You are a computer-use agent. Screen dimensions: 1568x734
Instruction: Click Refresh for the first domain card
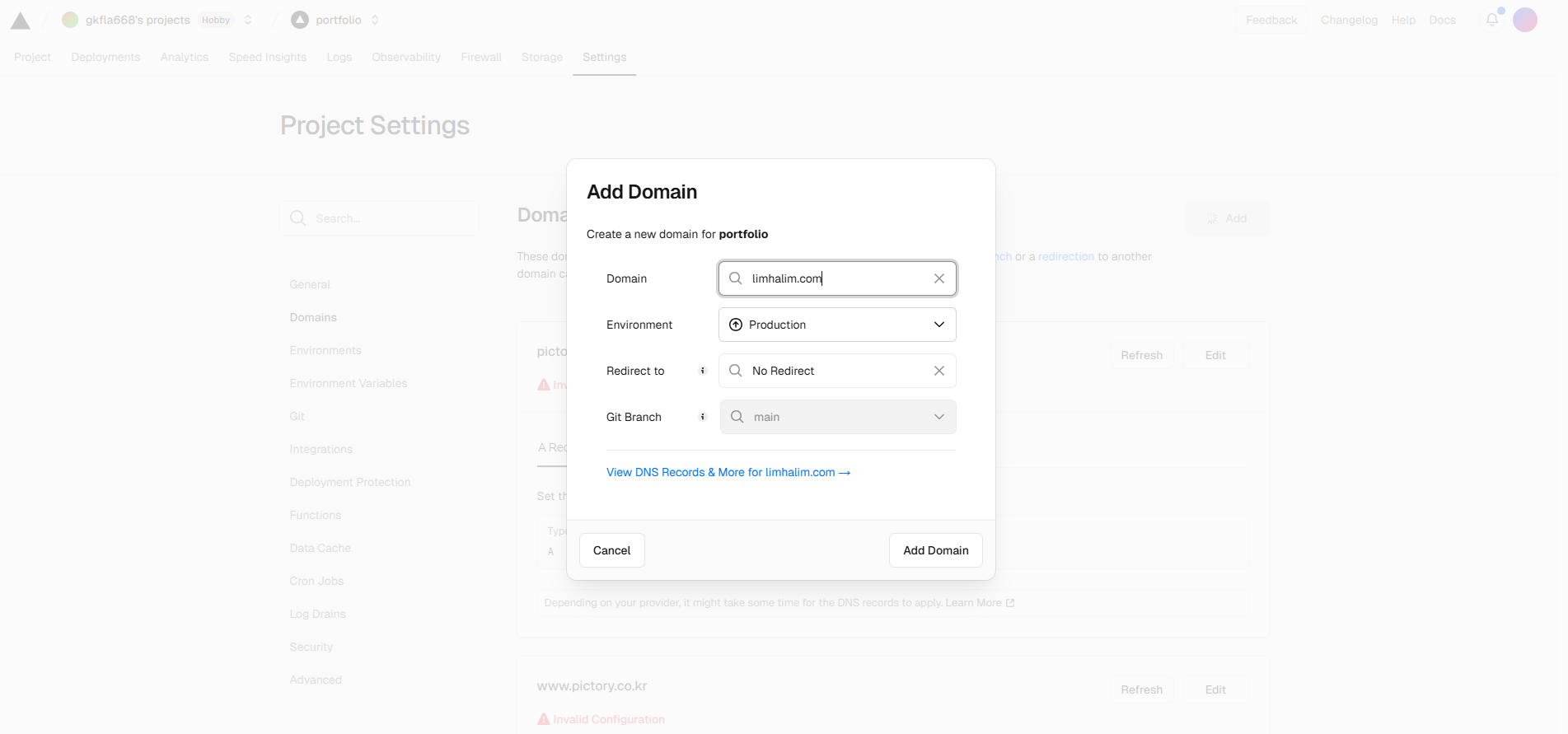[x=1142, y=355]
